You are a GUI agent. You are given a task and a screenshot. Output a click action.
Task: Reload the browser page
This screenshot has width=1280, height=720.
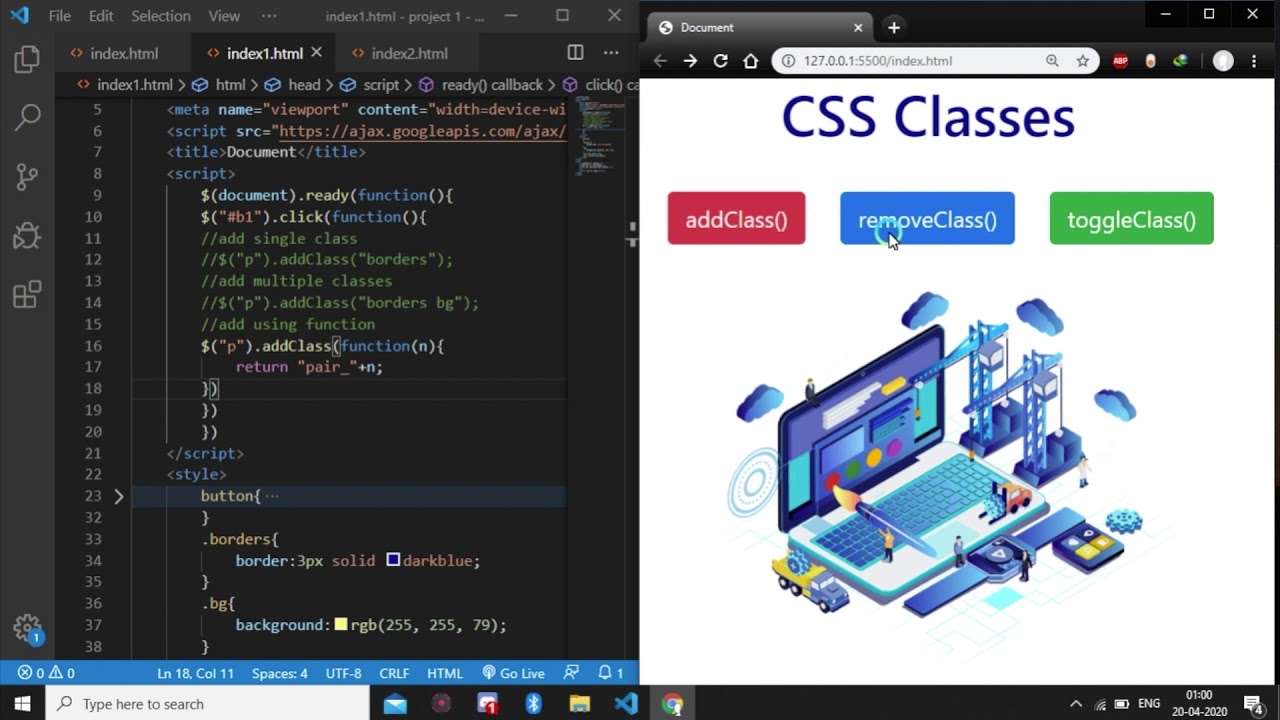point(720,61)
